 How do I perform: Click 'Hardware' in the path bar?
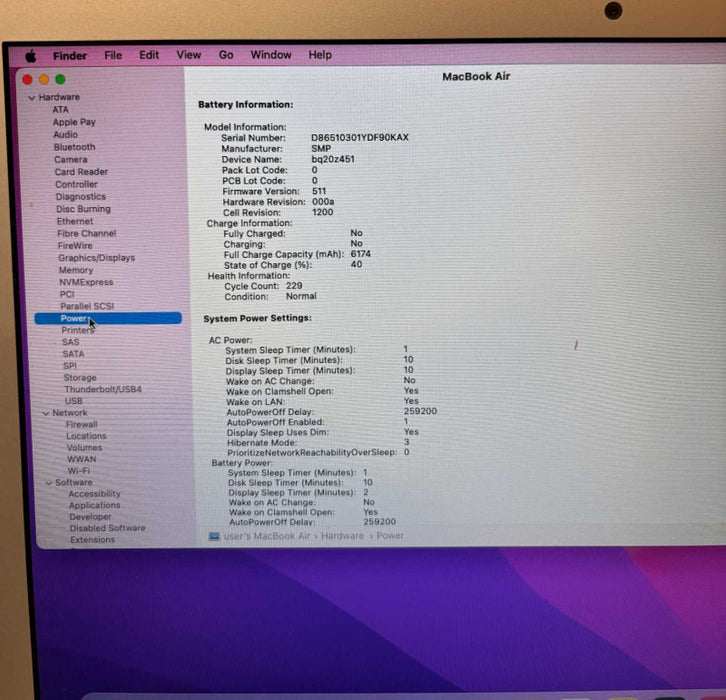click(343, 536)
